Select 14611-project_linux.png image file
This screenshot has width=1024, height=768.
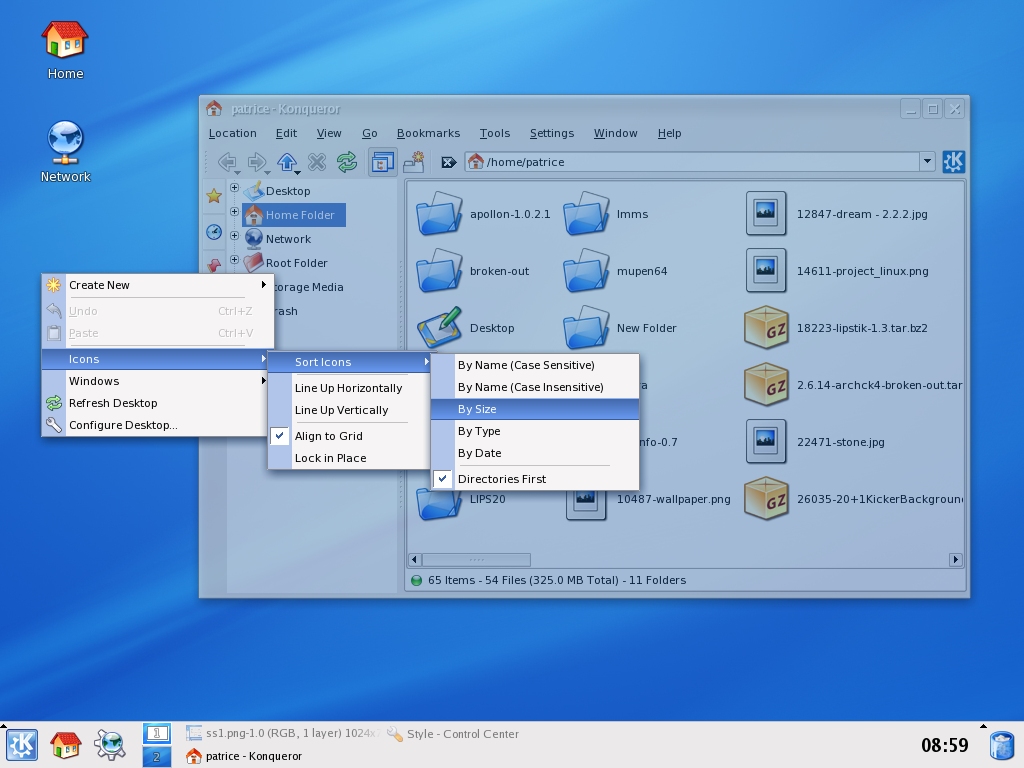coord(766,270)
